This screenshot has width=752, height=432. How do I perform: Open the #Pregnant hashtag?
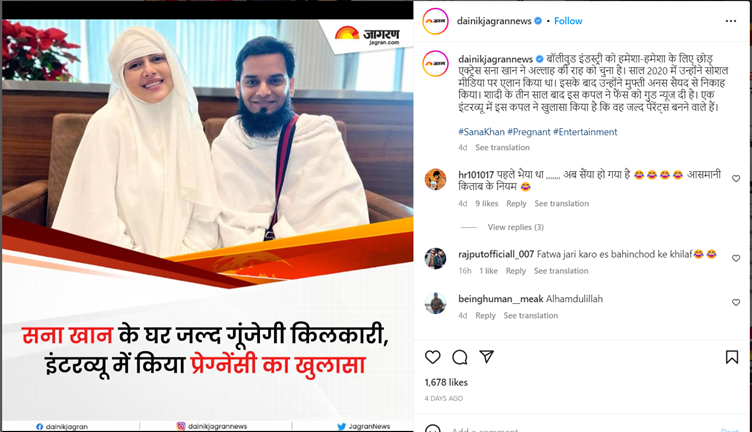[x=529, y=132]
